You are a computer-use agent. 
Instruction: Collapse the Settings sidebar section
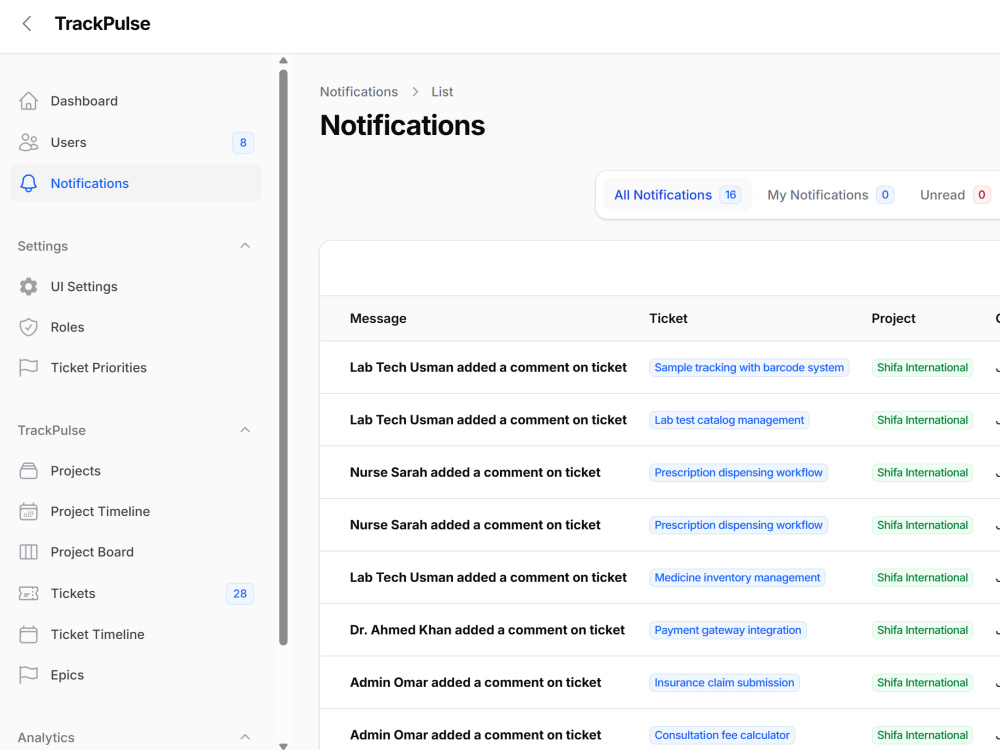coord(245,246)
